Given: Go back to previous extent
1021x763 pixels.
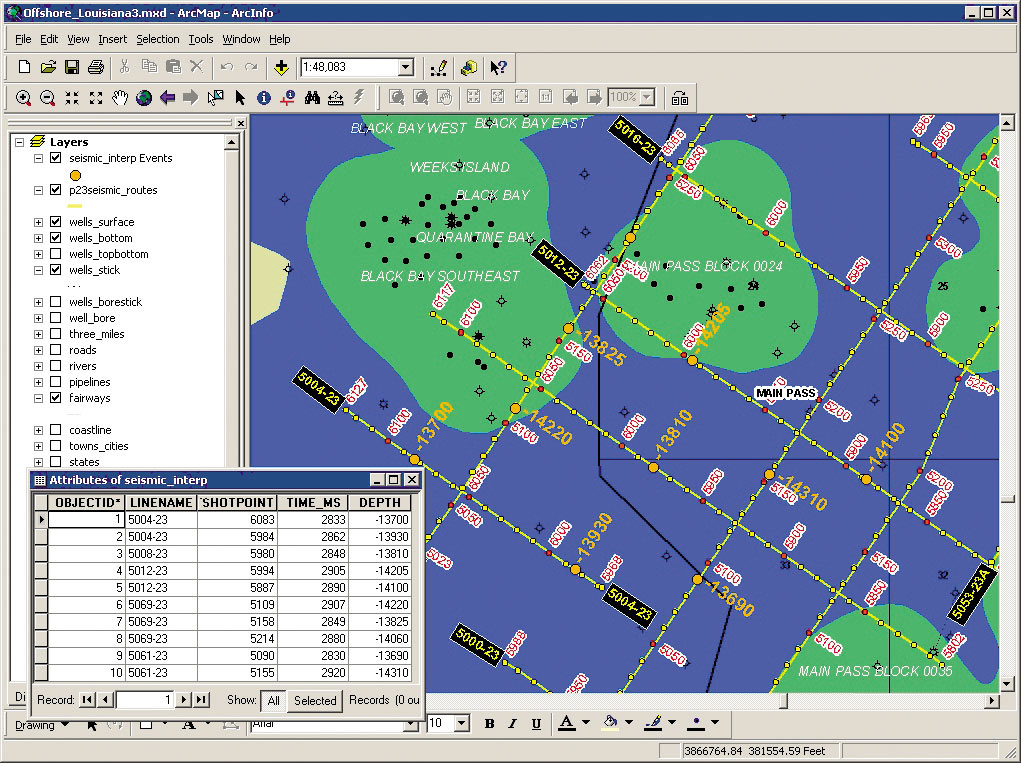Looking at the screenshot, I should [167, 98].
